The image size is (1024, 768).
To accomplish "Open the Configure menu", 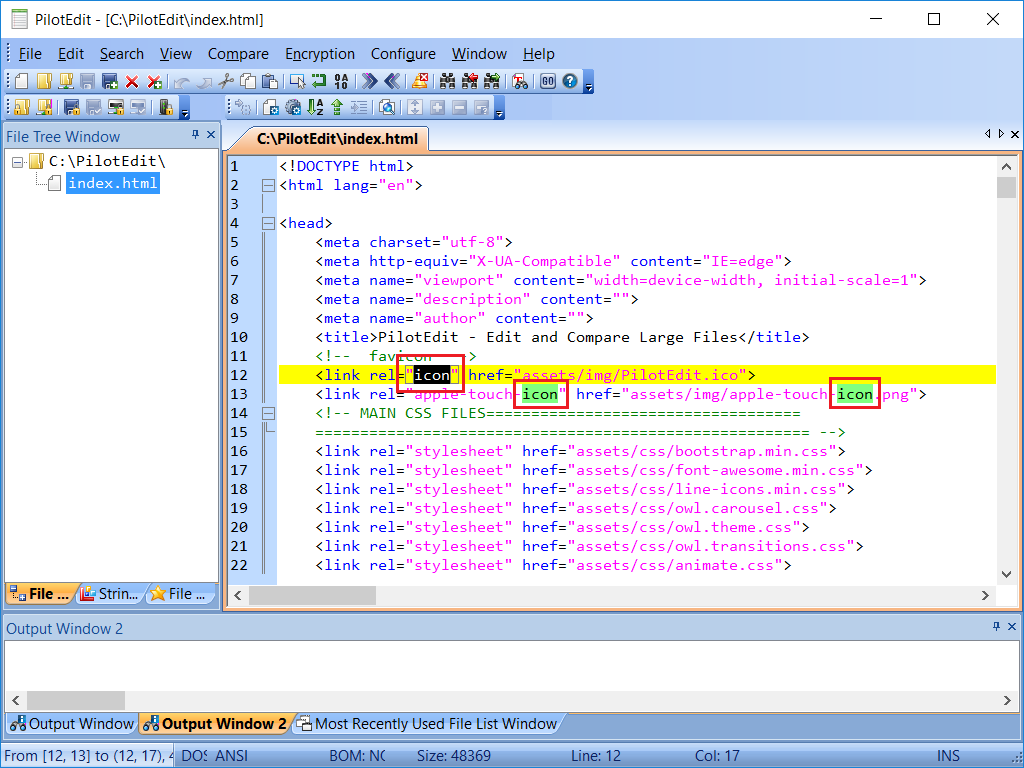I will pyautogui.click(x=403, y=54).
